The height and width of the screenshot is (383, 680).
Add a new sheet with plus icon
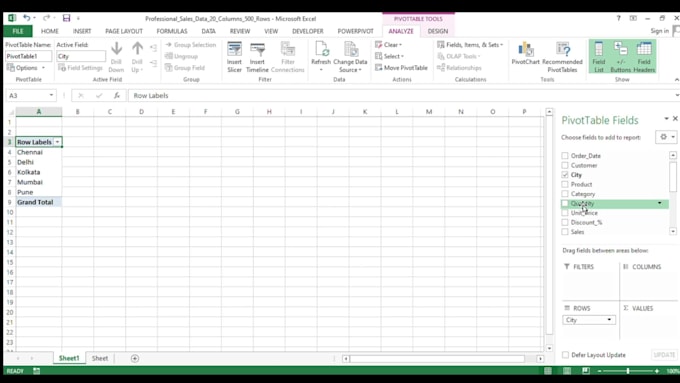(135, 358)
